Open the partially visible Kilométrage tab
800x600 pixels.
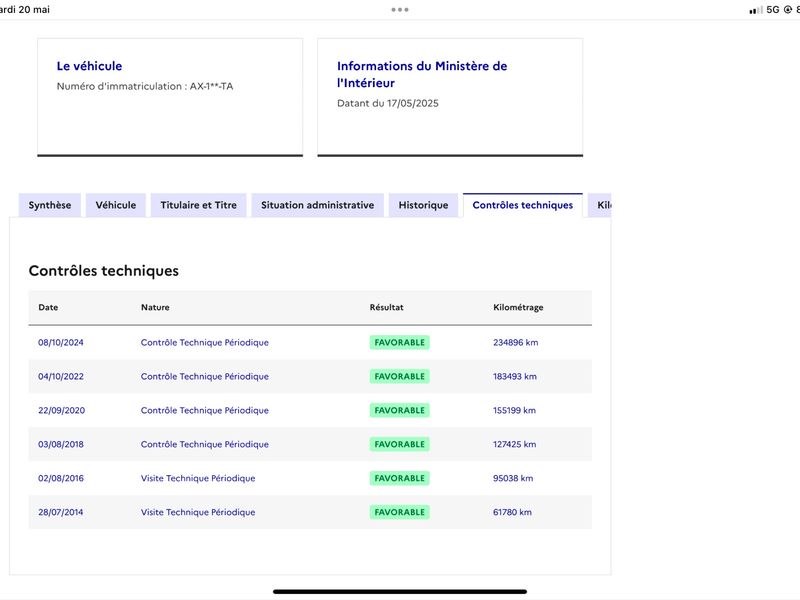(x=600, y=205)
